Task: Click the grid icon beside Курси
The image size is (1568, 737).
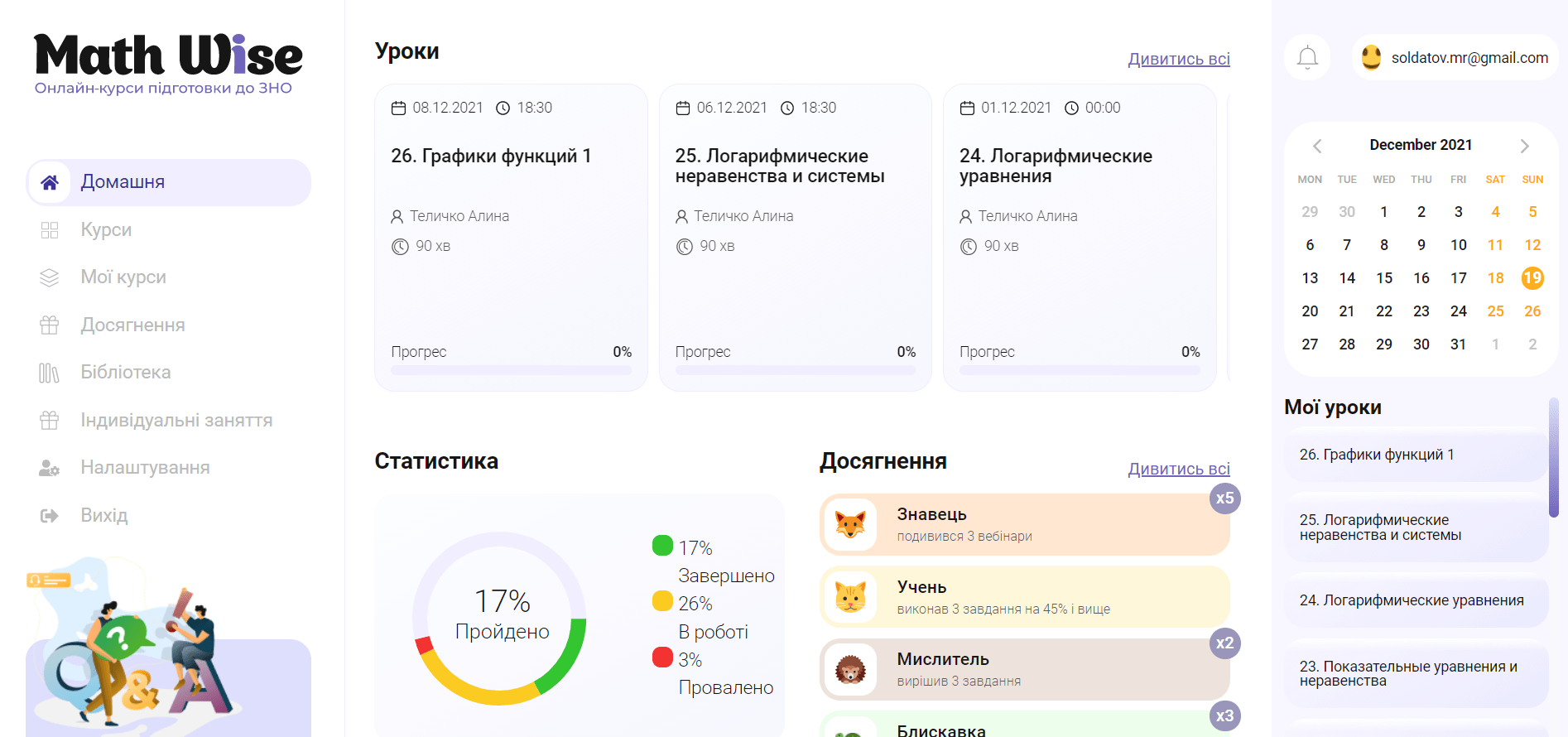Action: click(x=50, y=230)
